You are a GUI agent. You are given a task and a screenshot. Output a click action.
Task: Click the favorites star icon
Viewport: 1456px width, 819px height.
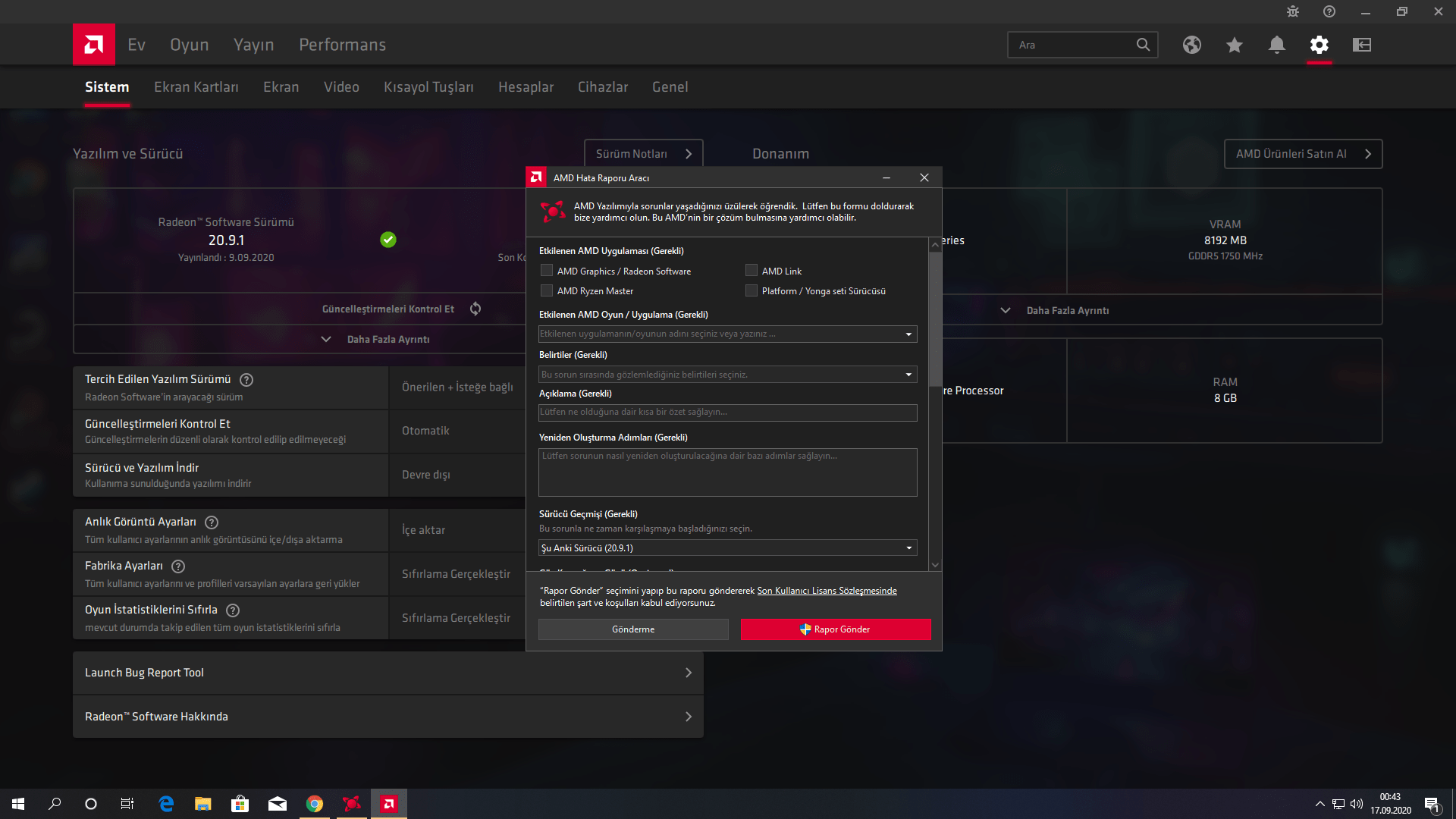click(x=1234, y=45)
